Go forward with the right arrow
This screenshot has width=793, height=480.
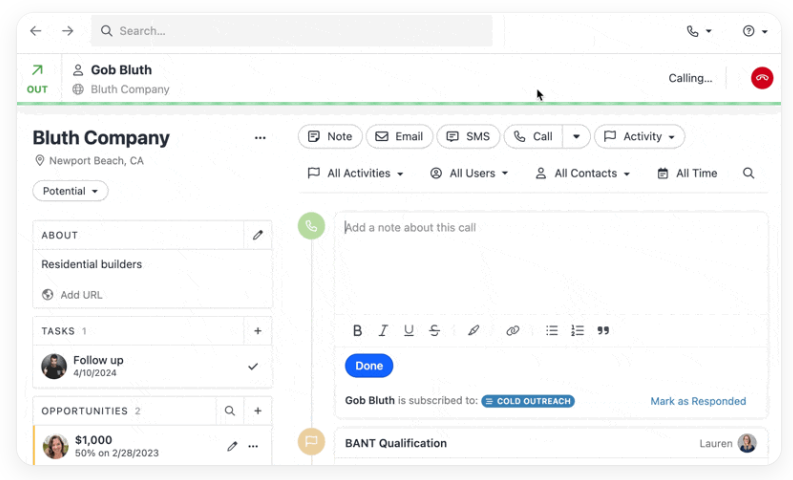pyautogui.click(x=68, y=31)
